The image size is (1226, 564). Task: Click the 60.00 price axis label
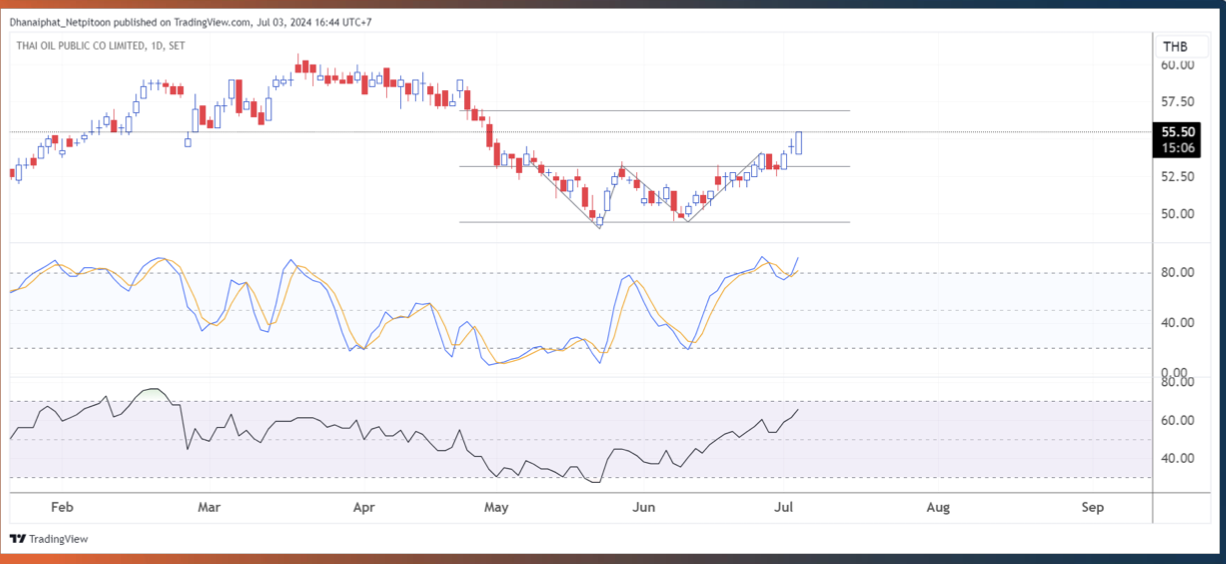coord(1177,65)
